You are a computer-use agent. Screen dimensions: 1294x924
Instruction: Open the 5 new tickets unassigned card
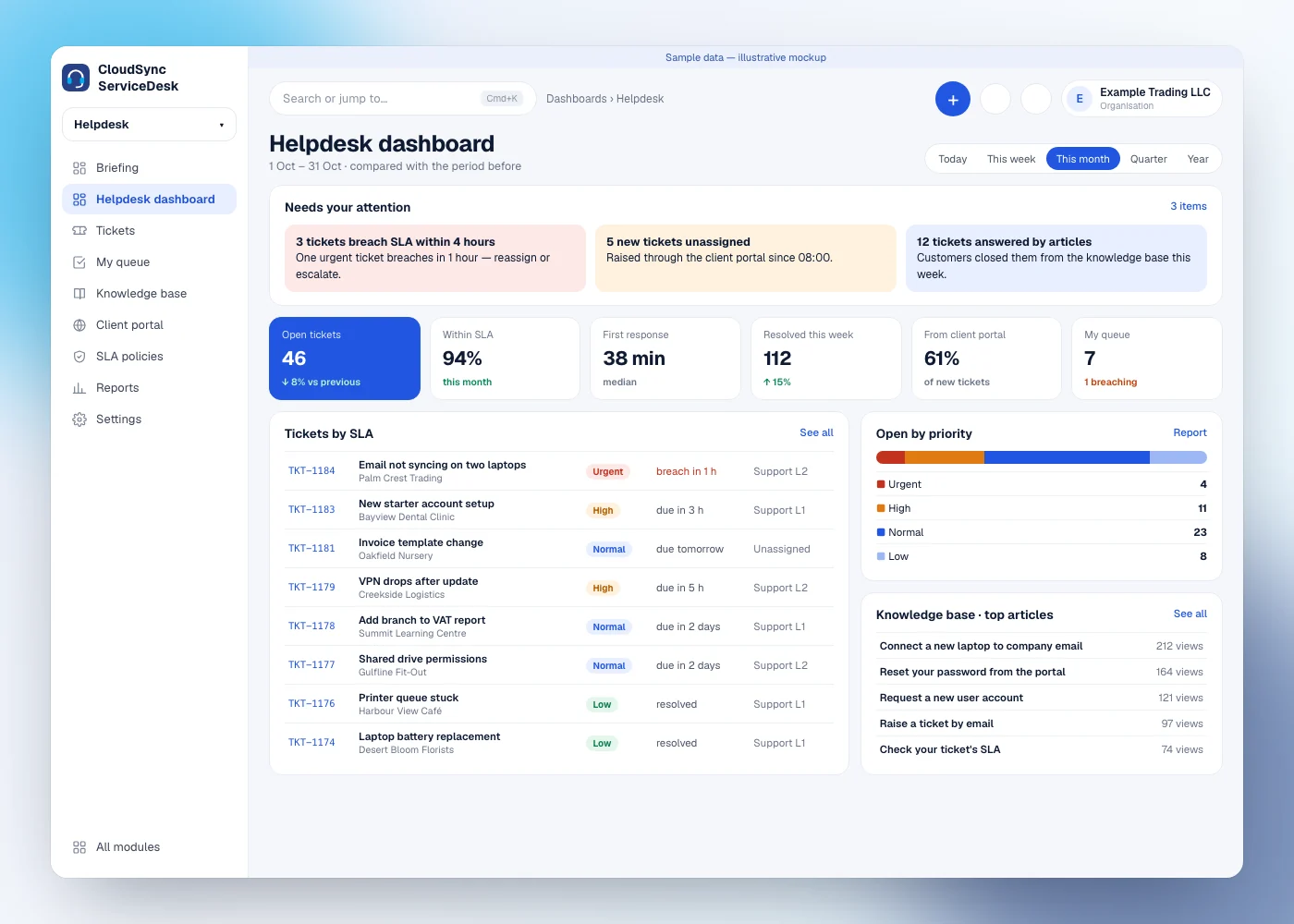746,259
